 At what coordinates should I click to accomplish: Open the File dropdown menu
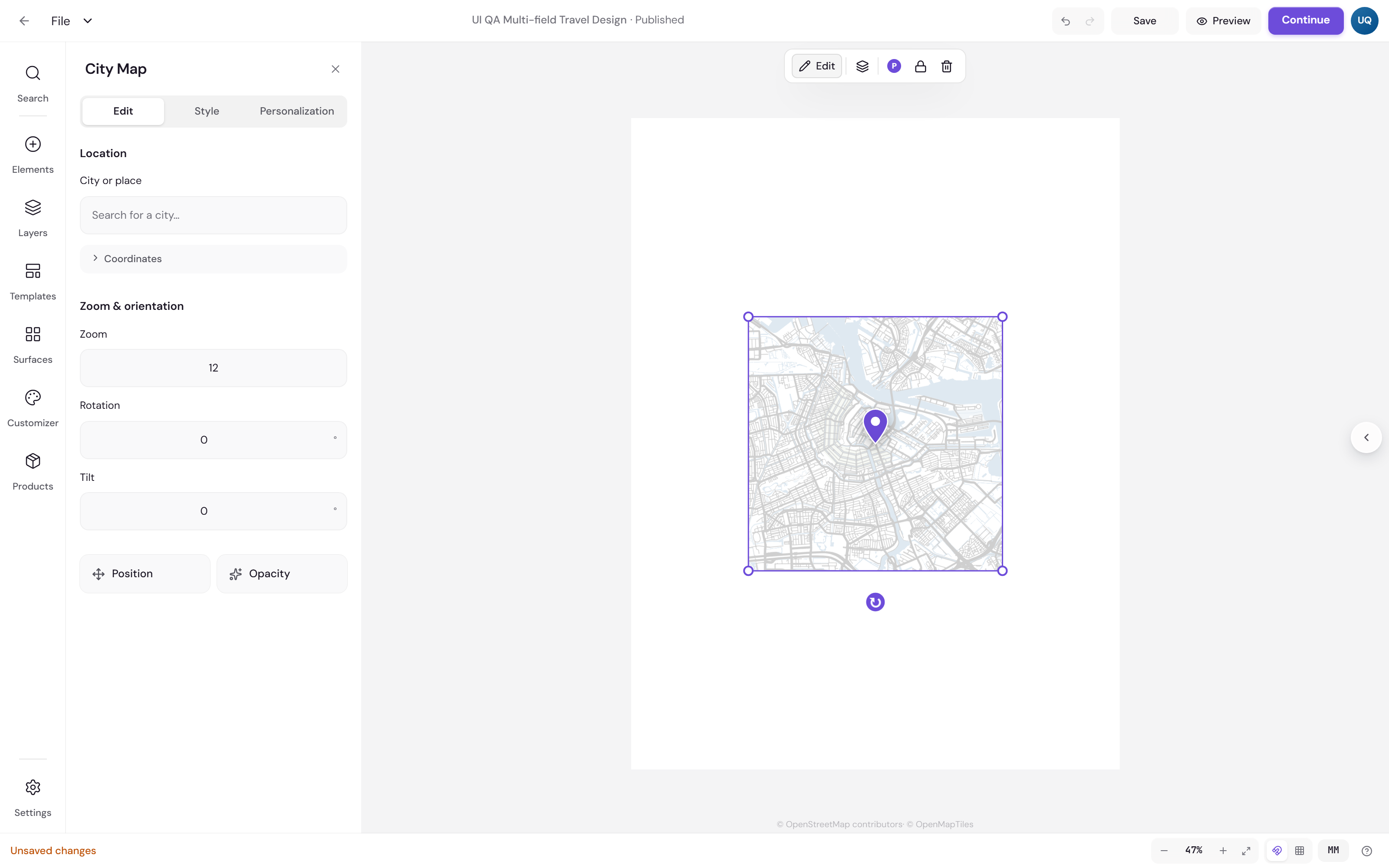coord(72,21)
